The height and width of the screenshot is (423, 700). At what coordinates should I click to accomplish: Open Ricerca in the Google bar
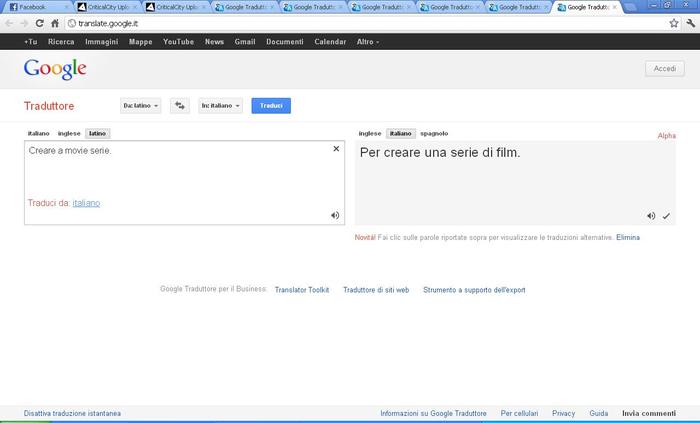61,41
